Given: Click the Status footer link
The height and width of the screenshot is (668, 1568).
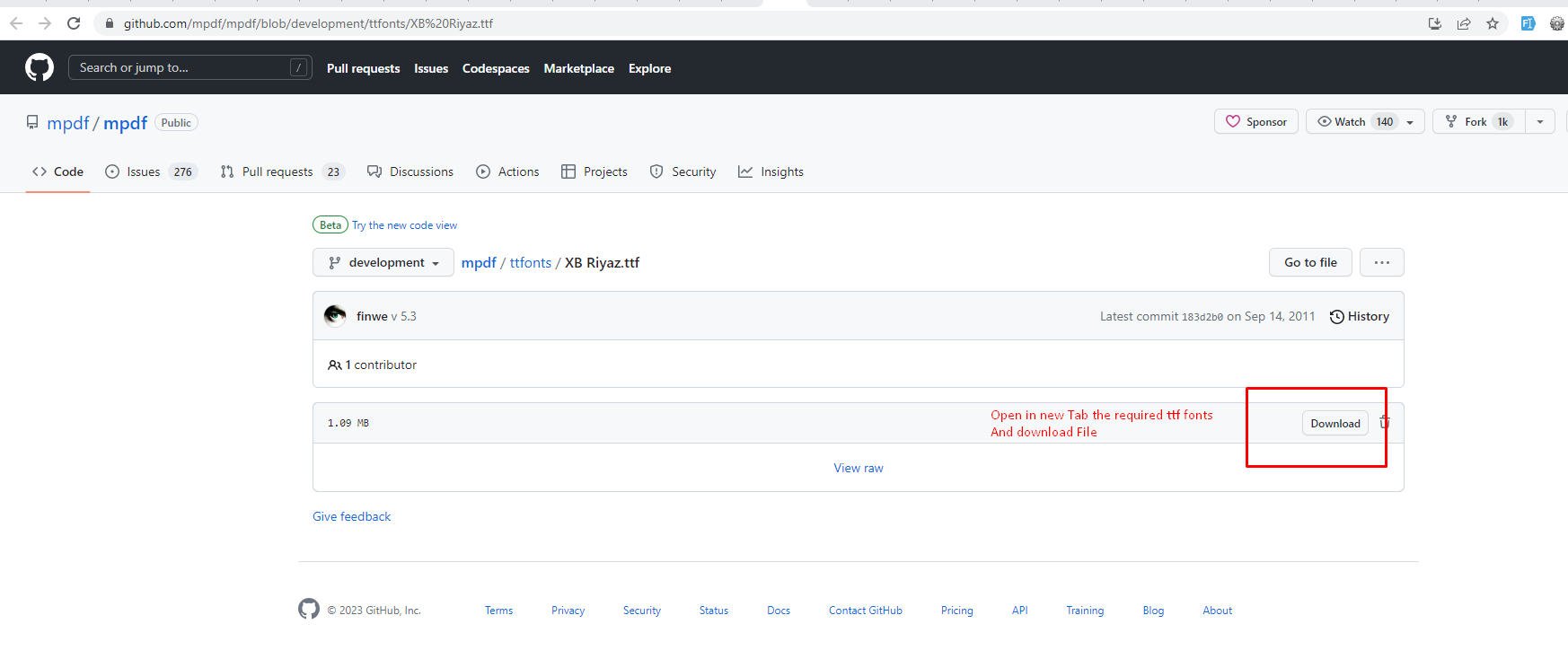Looking at the screenshot, I should tap(714, 611).
